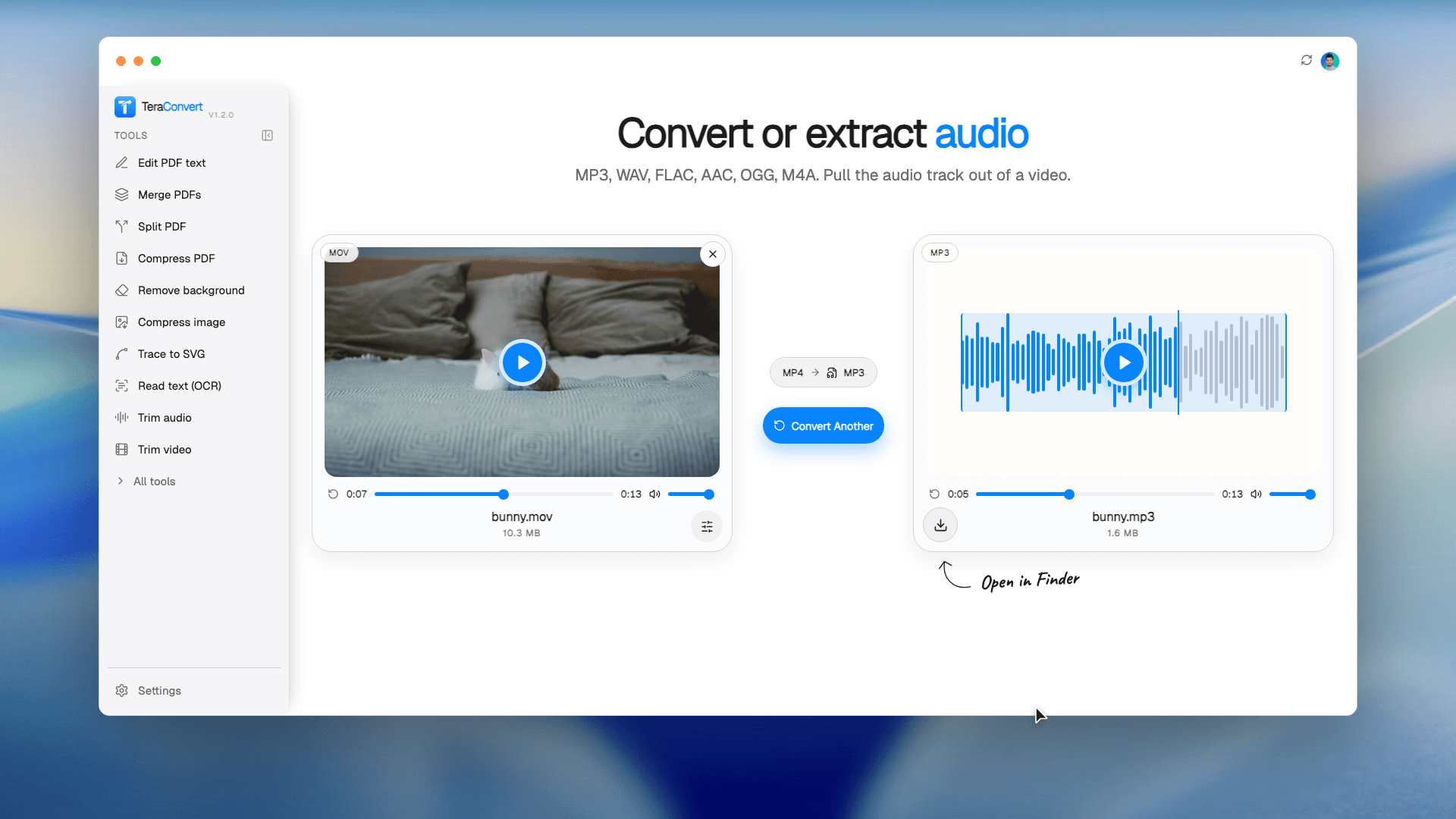The width and height of the screenshot is (1456, 819).
Task: Mute the bunny.mp3 audio
Action: tap(1256, 494)
